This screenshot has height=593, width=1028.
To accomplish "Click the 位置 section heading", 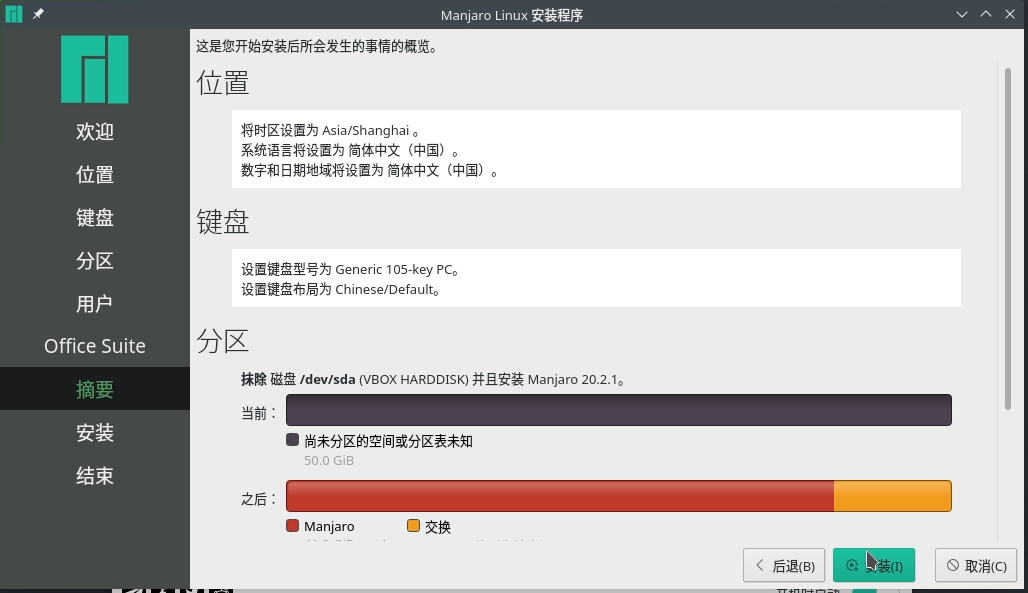I will 223,83.
